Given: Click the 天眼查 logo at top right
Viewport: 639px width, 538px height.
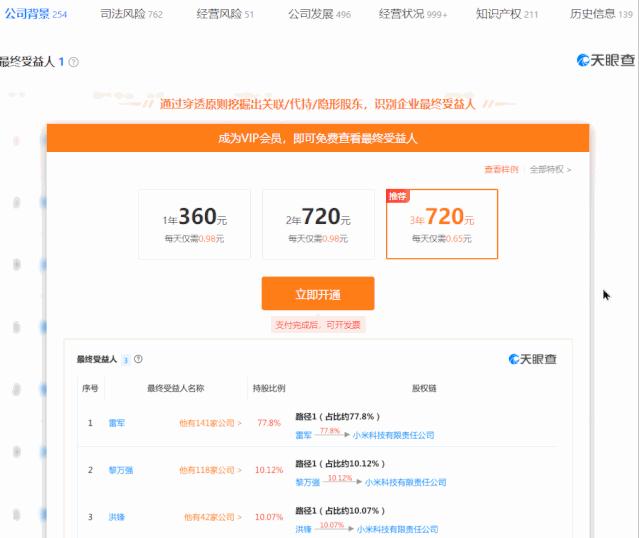Looking at the screenshot, I should click(606, 60).
